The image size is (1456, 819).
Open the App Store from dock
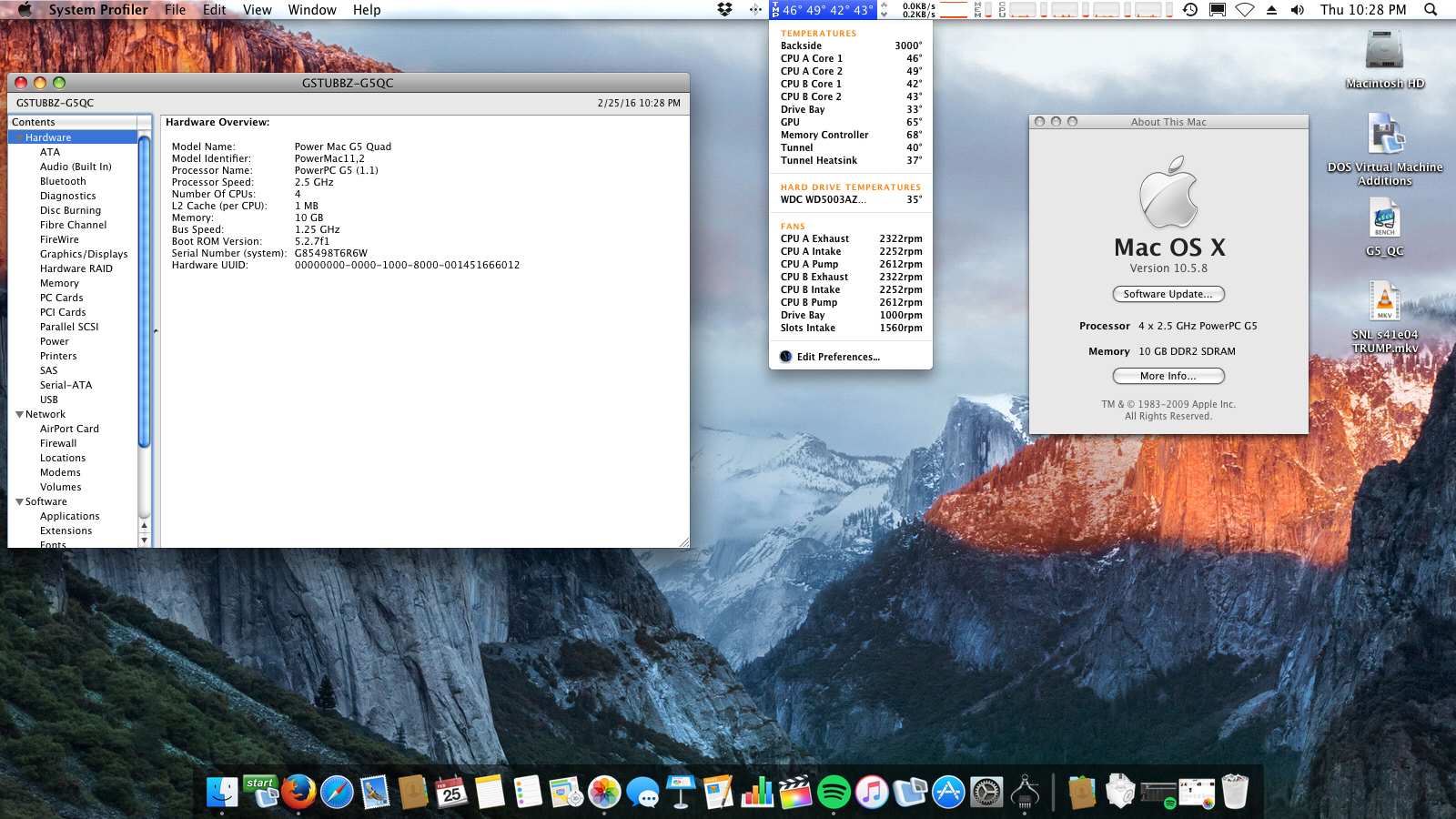pyautogui.click(x=948, y=792)
